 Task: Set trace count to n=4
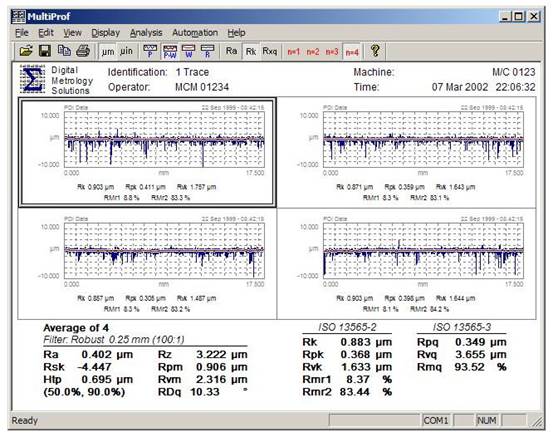coord(352,52)
